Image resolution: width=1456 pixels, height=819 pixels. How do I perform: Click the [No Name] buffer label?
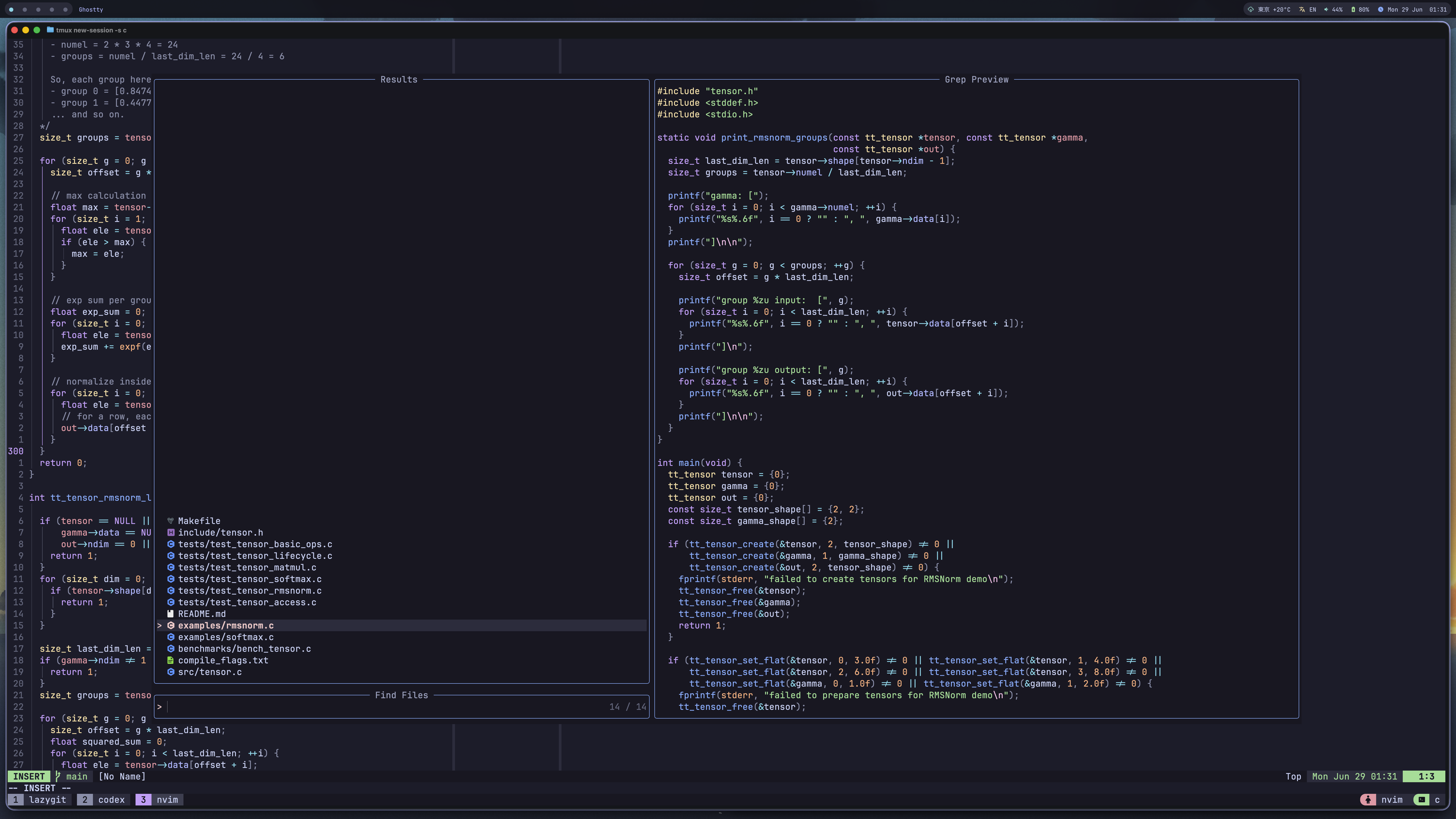(122, 777)
